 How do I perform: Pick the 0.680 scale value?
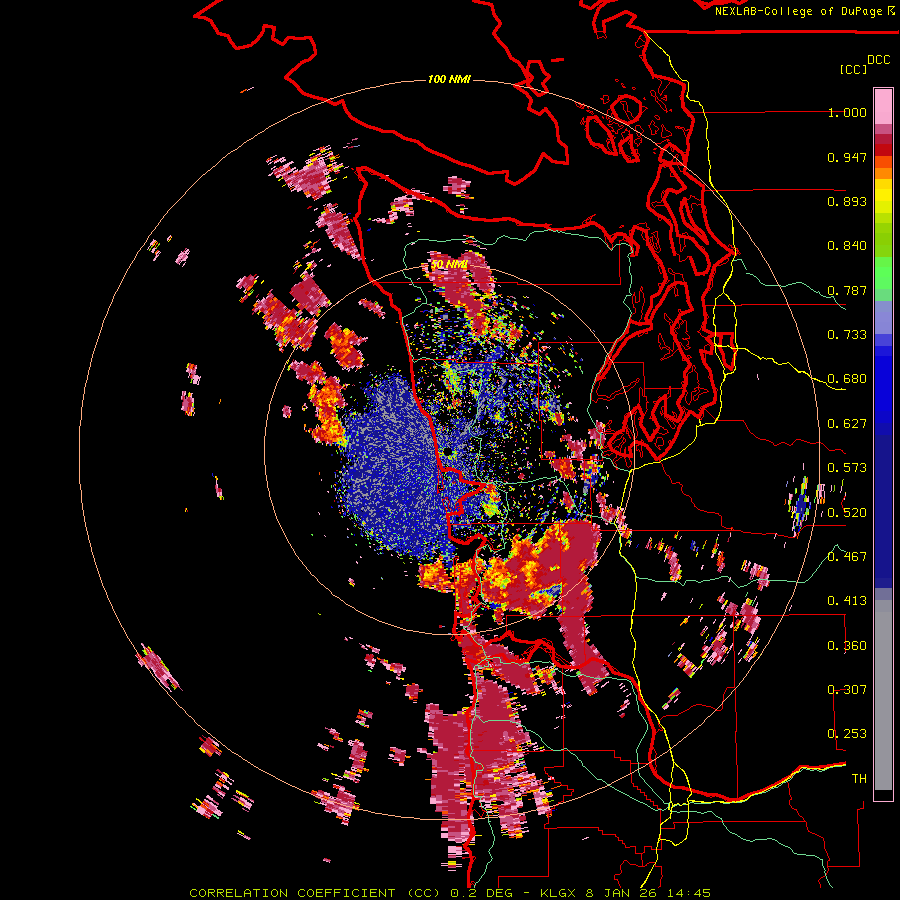point(847,379)
